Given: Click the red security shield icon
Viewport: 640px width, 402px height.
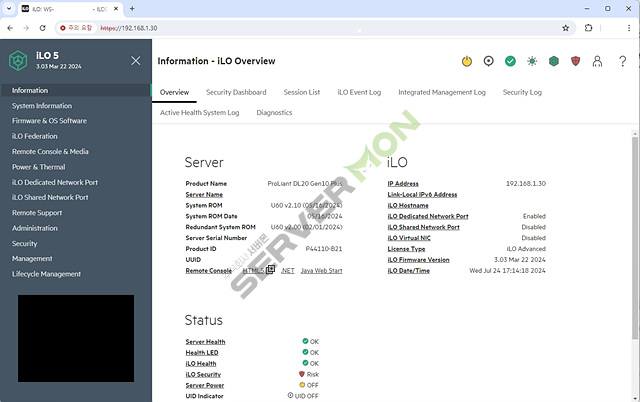Looking at the screenshot, I should coord(576,61).
